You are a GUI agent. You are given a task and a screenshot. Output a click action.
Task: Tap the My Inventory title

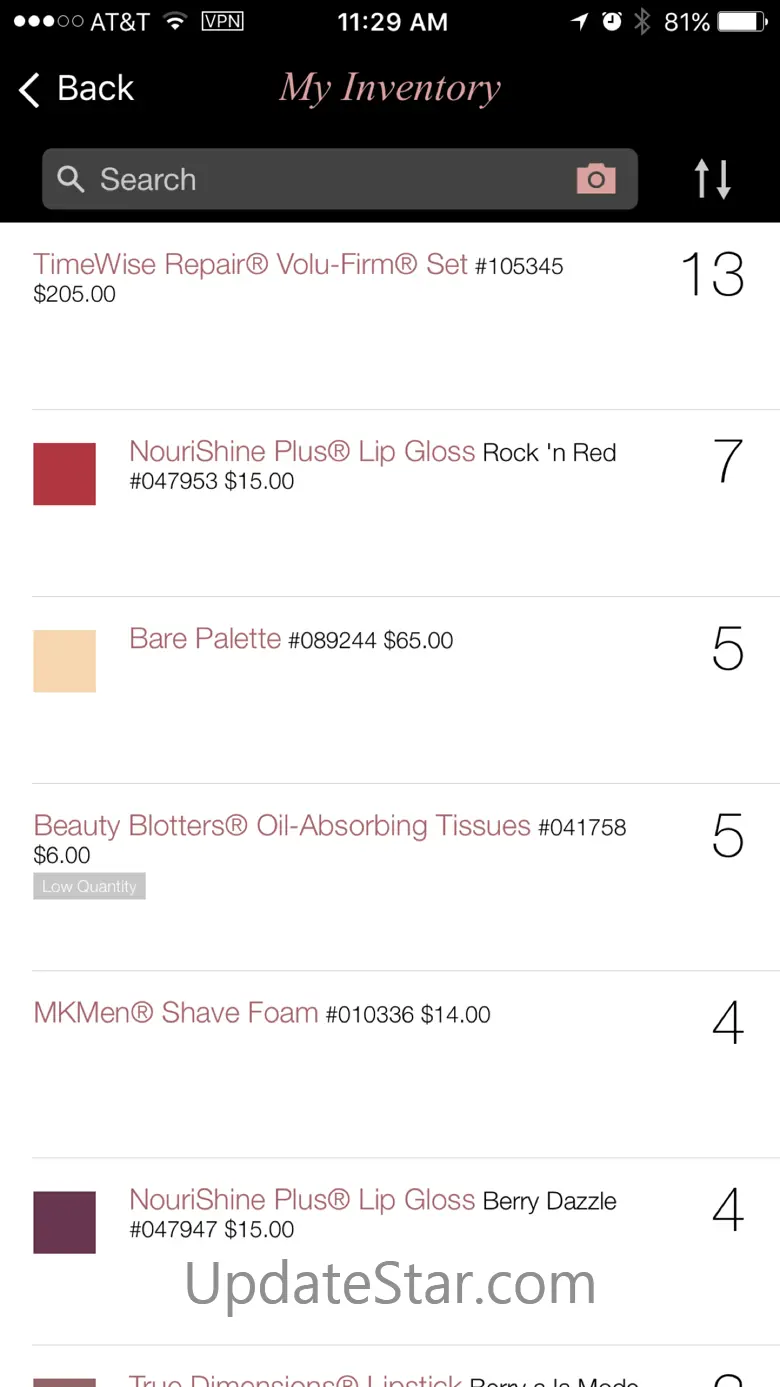(389, 88)
